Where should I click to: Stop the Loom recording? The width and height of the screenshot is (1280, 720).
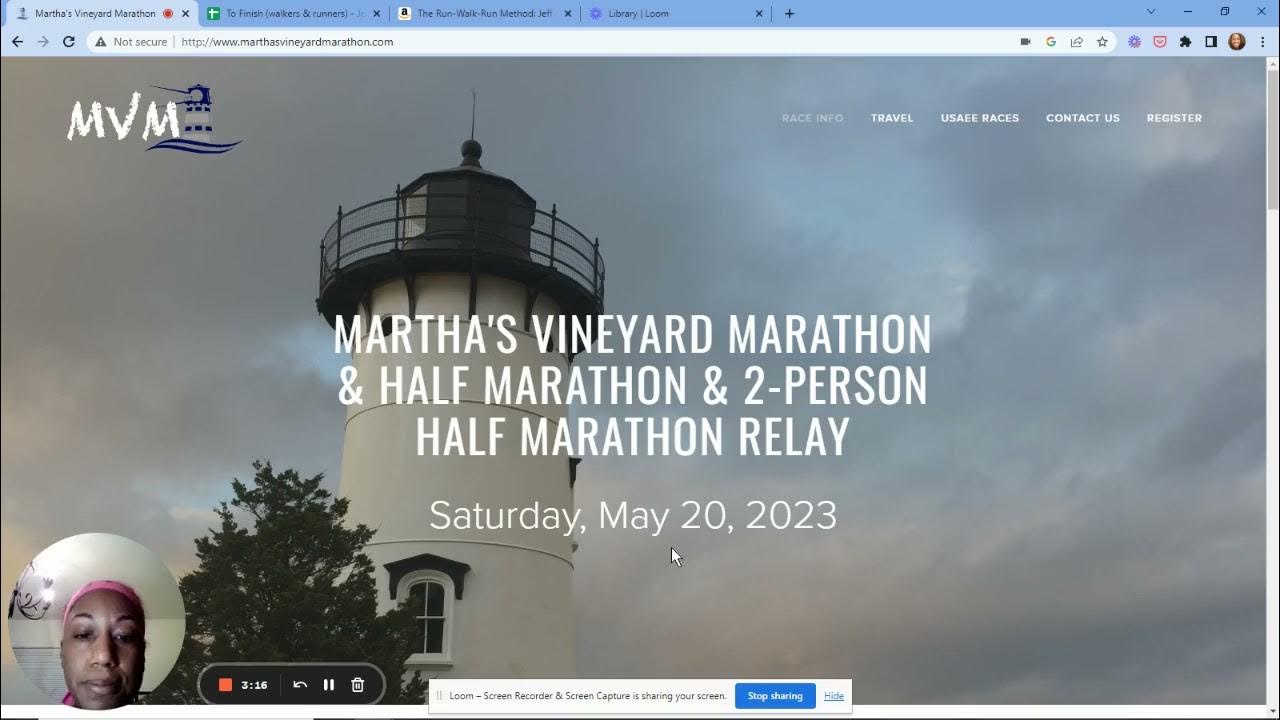226,685
